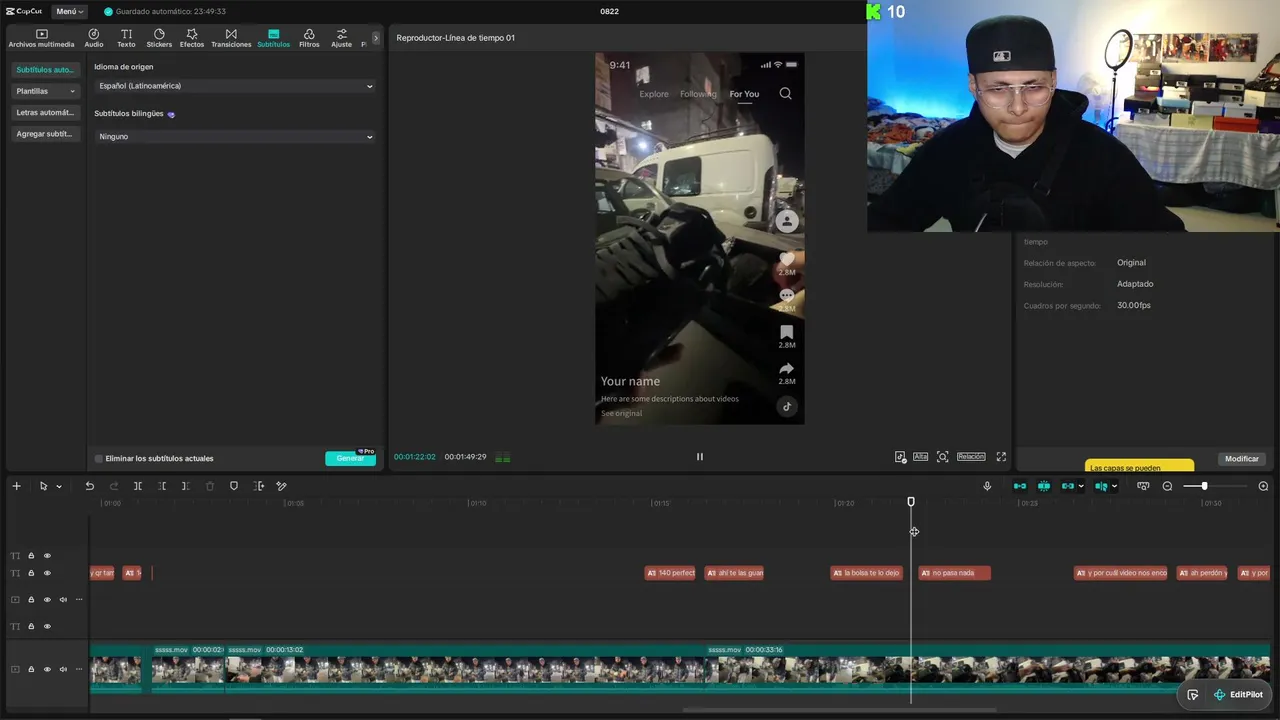Click the bookmark icon in preview overlay

(787, 332)
